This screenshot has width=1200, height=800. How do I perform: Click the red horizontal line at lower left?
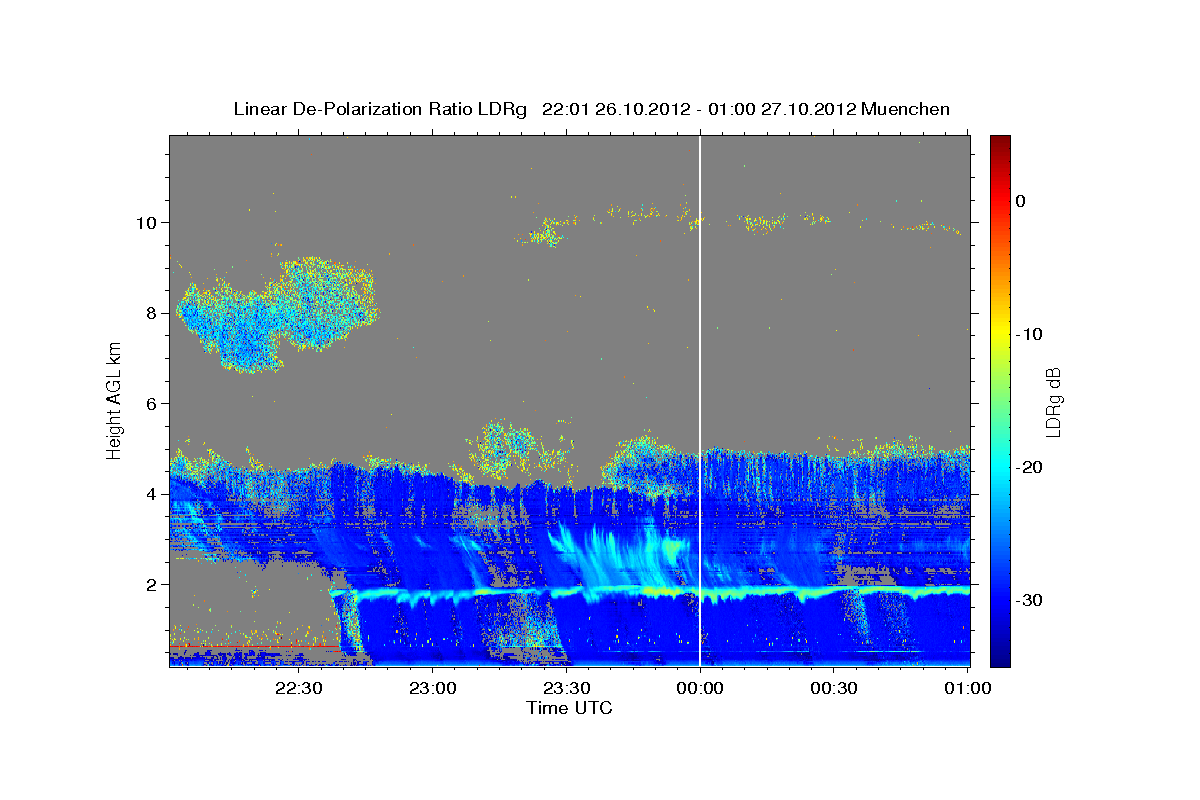tap(255, 646)
